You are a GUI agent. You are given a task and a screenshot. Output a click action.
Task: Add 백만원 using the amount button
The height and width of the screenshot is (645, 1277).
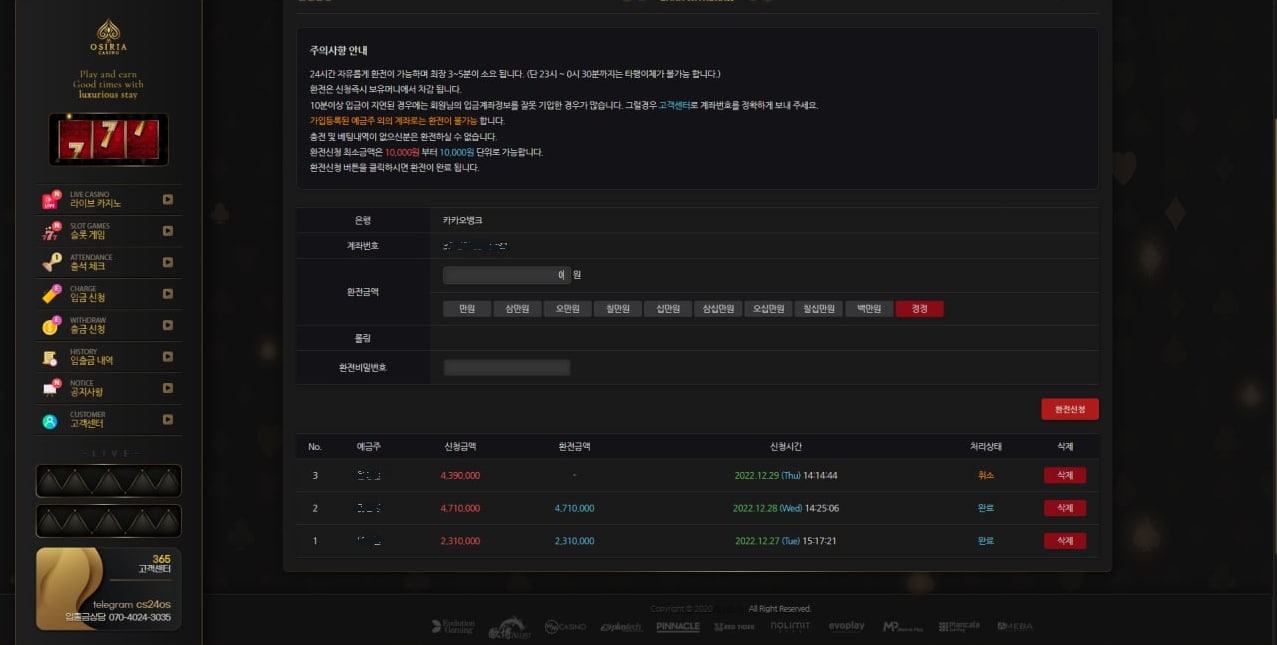pos(869,309)
